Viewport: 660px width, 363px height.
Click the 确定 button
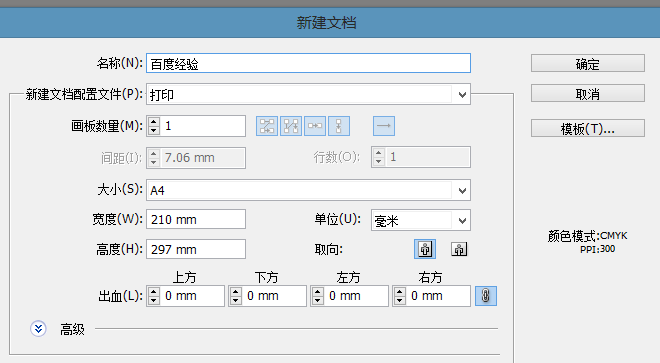(588, 63)
